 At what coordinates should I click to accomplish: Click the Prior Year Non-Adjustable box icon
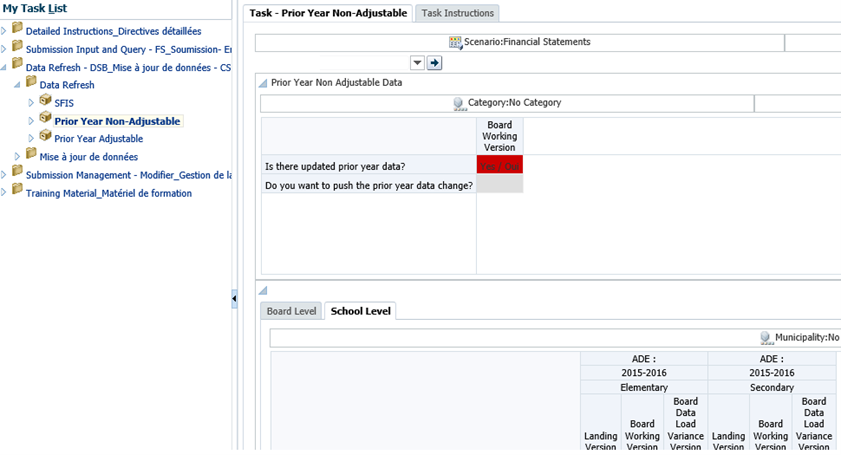pos(46,117)
